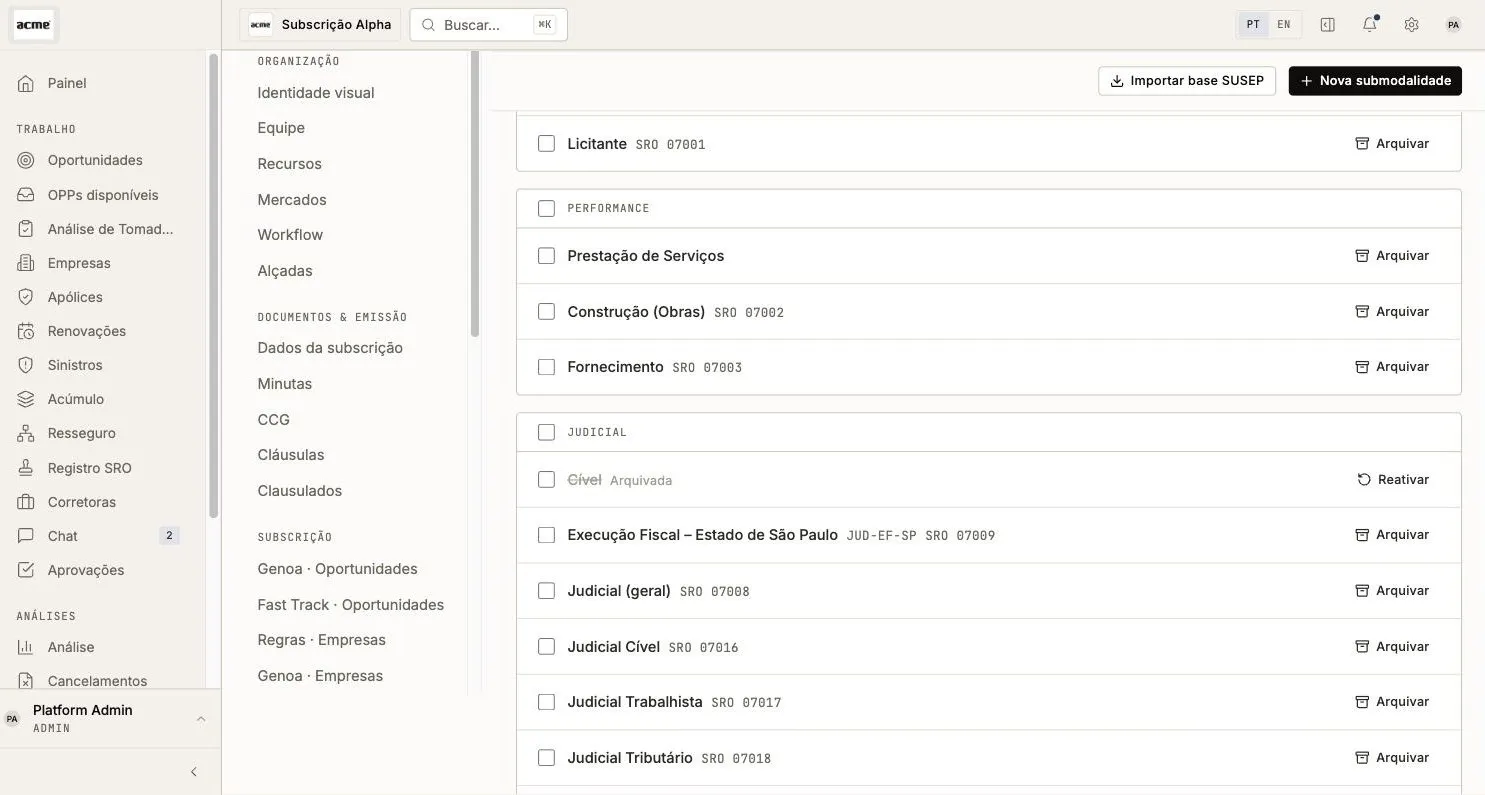Check the Licitante checkbox
The height and width of the screenshot is (795, 1485).
click(546, 144)
